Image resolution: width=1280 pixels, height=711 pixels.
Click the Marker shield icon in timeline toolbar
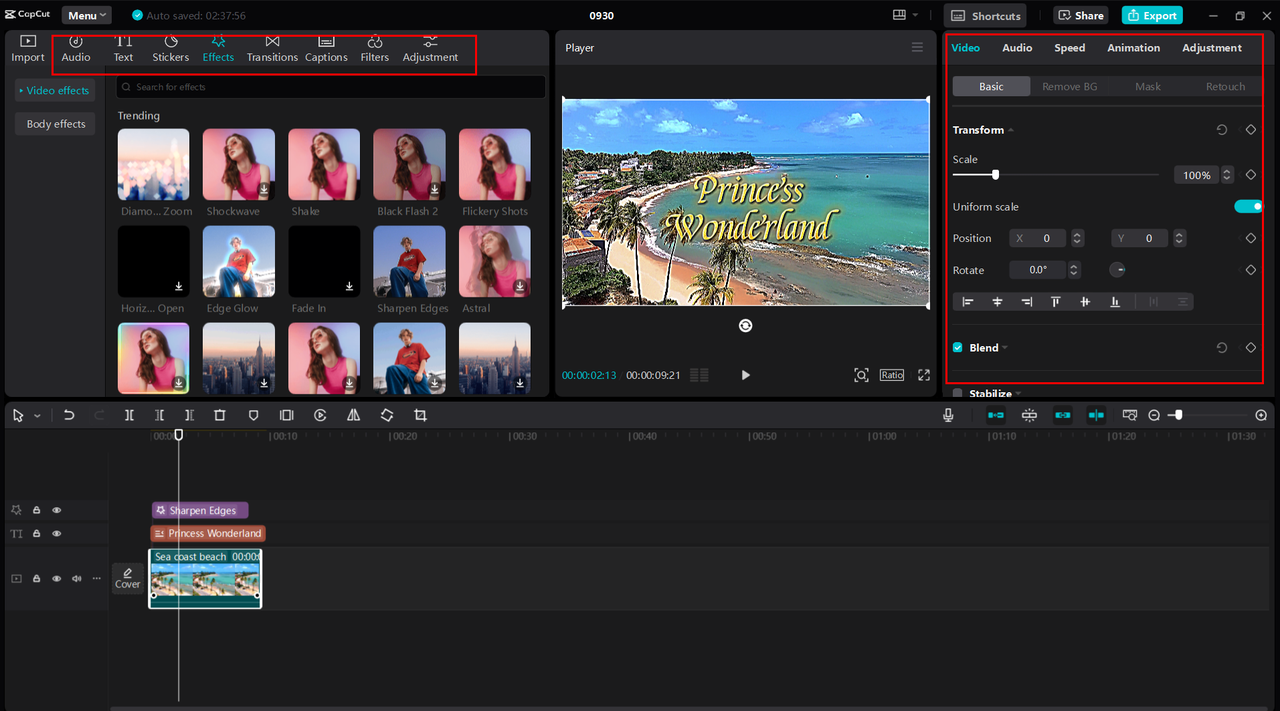tap(253, 415)
